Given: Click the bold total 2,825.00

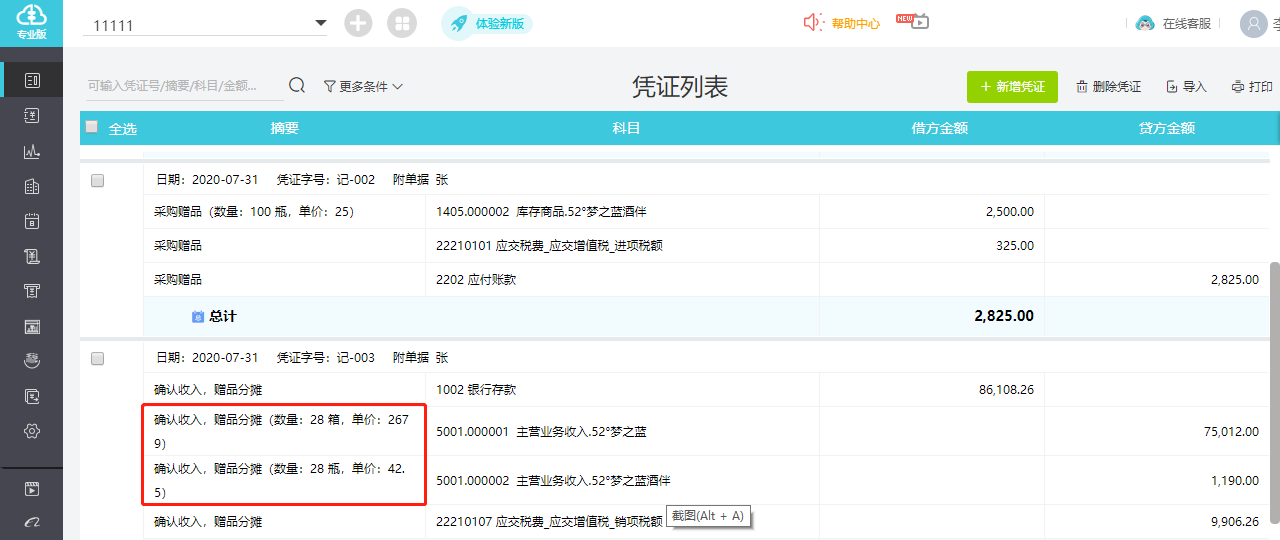Looking at the screenshot, I should 1004,316.
